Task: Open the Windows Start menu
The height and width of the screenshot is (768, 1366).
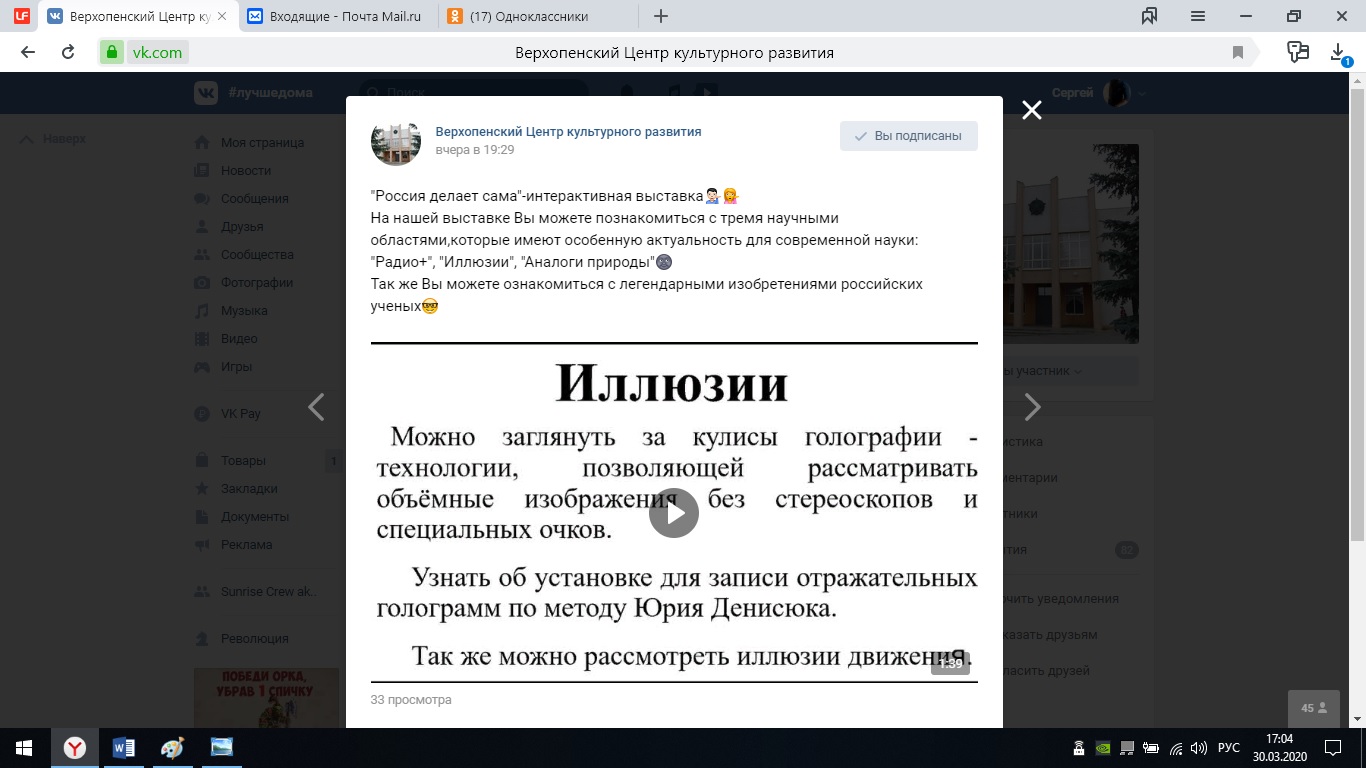Action: pyautogui.click(x=24, y=748)
